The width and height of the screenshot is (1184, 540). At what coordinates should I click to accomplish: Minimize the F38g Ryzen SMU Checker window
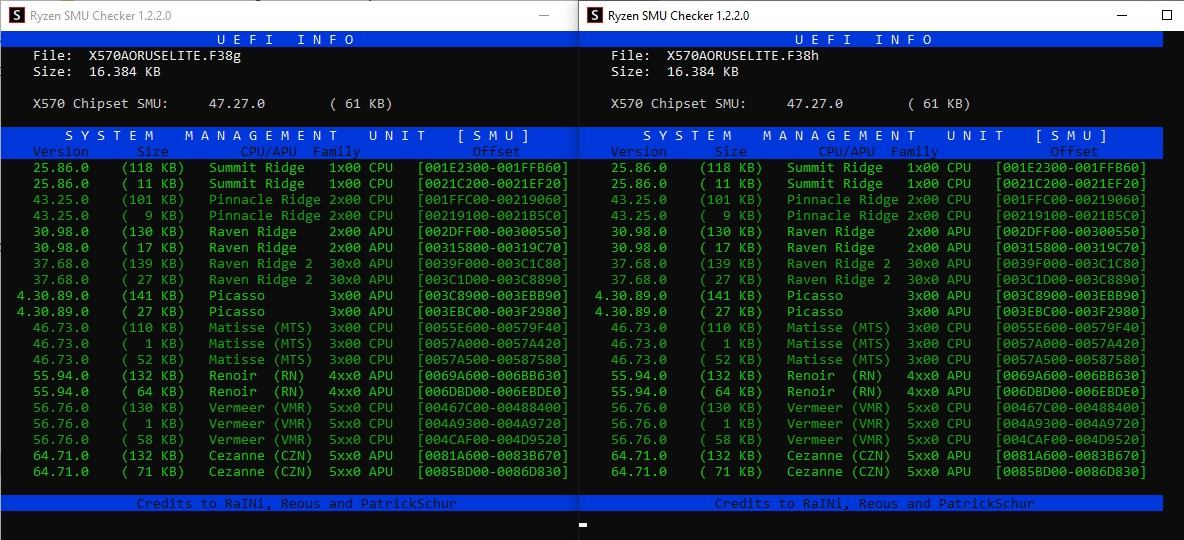[x=544, y=15]
